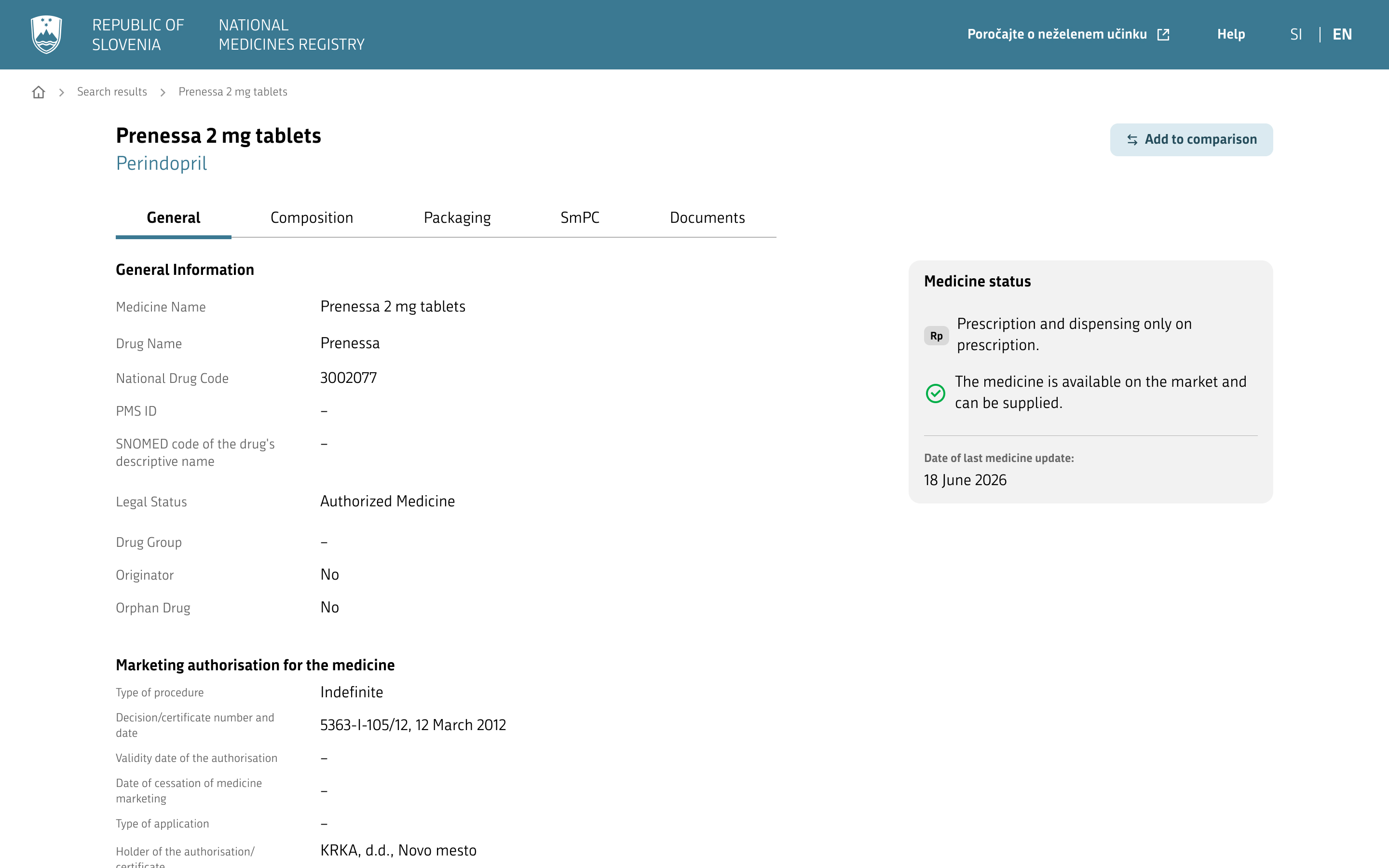Click the Orphan Drug field label

point(153,608)
